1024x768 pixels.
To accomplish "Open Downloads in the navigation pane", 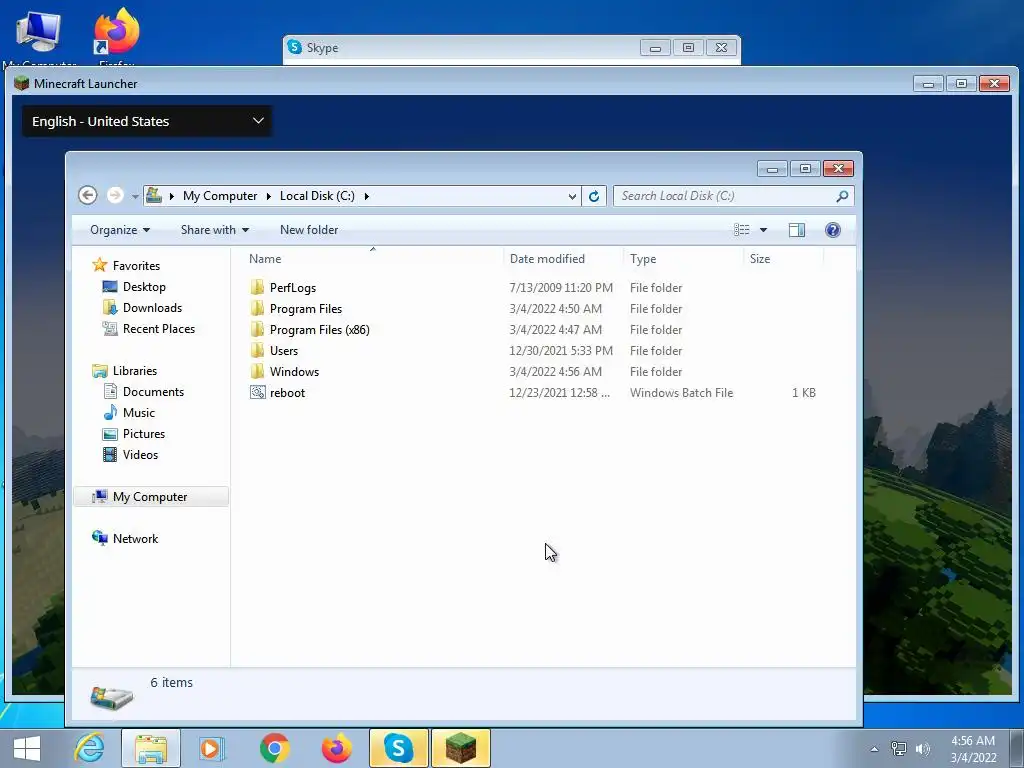I will pos(152,308).
